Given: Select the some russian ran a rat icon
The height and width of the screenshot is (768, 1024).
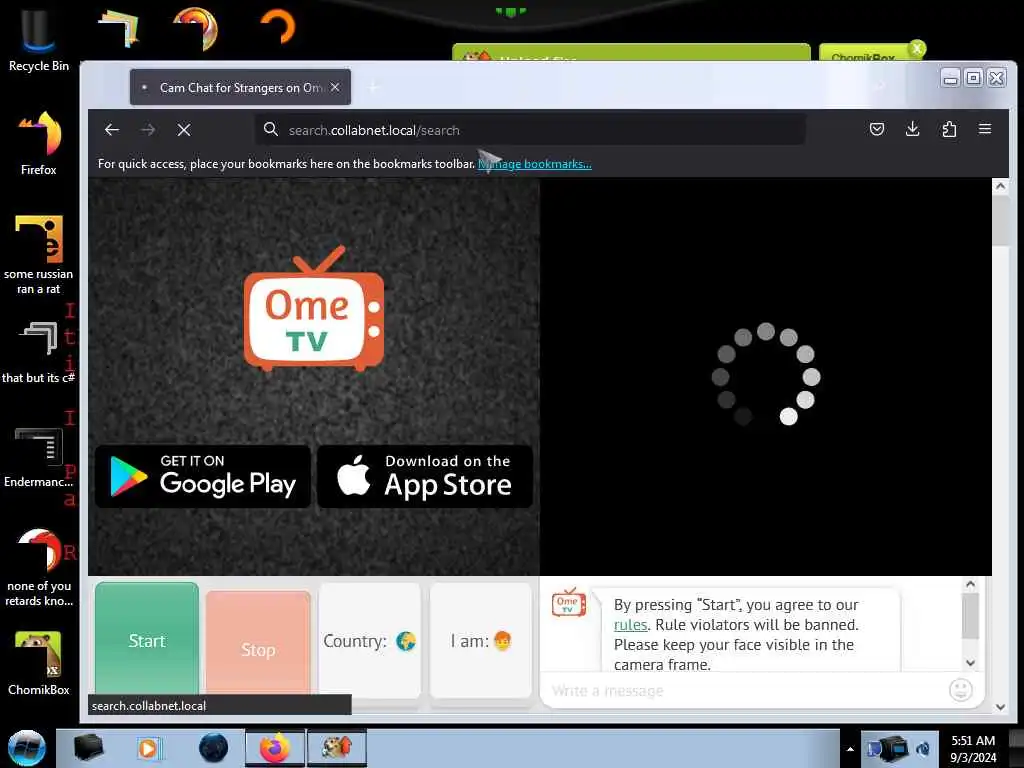Looking at the screenshot, I should point(39,255).
